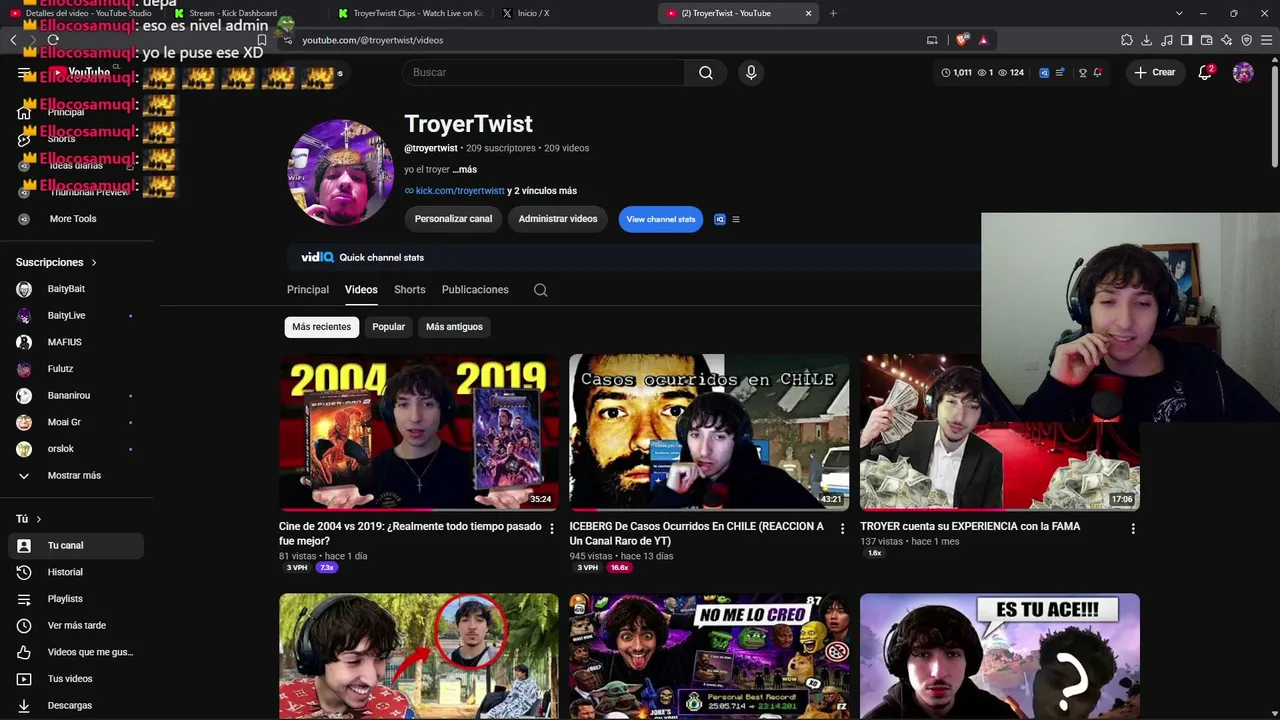Select the Más antiguos filter chip

[454, 327]
